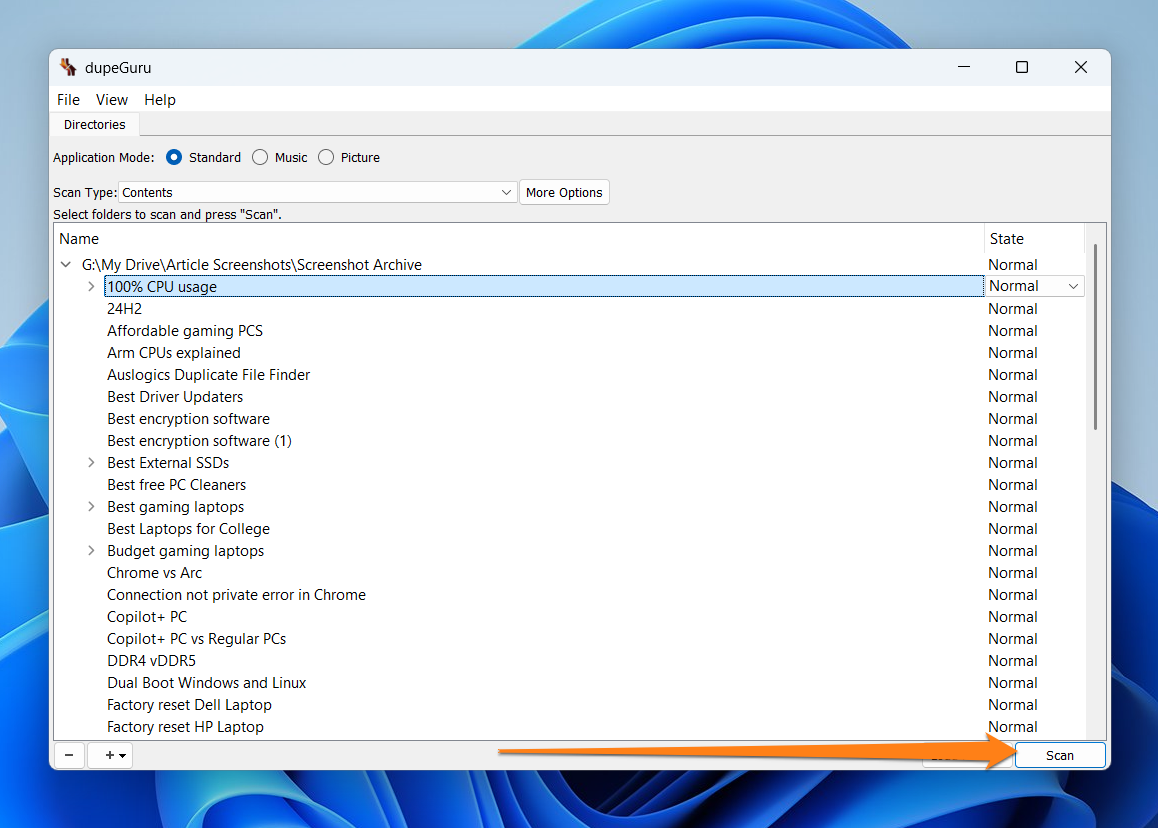
Task: Expand the Best External SSDs folder
Action: pyautogui.click(x=91, y=463)
